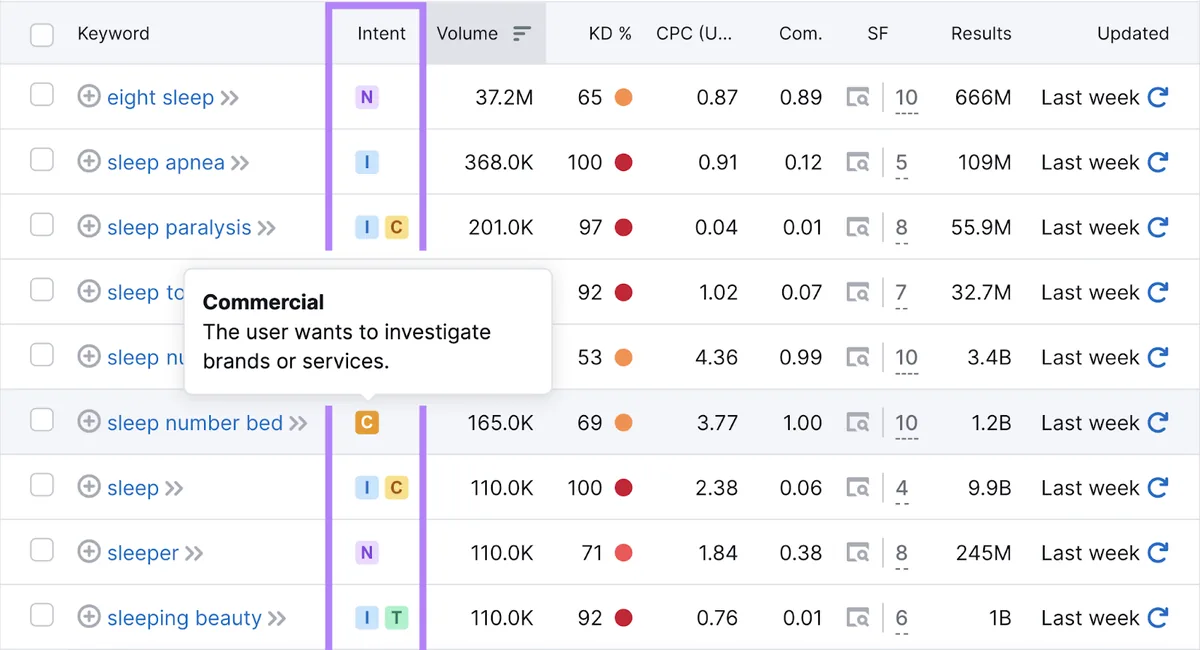The height and width of the screenshot is (650, 1200).
Task: Refresh metrics for 'sleep number bed'
Action: click(1158, 423)
